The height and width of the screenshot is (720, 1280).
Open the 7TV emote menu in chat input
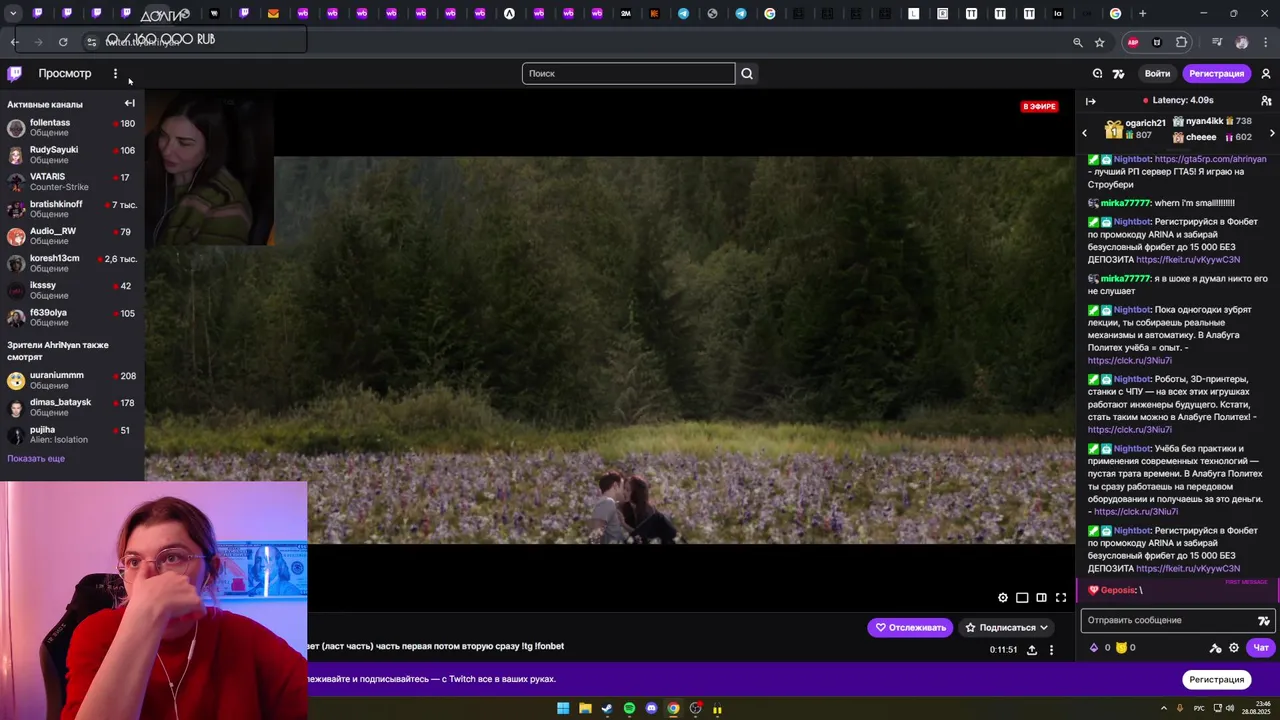[1263, 620]
